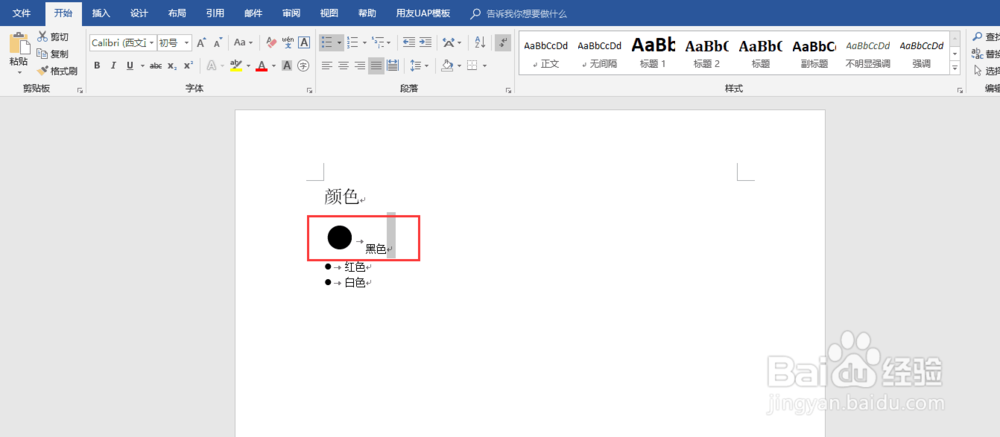Expand the borders dropdown arrow
The image size is (1000, 437).
[x=485, y=66]
